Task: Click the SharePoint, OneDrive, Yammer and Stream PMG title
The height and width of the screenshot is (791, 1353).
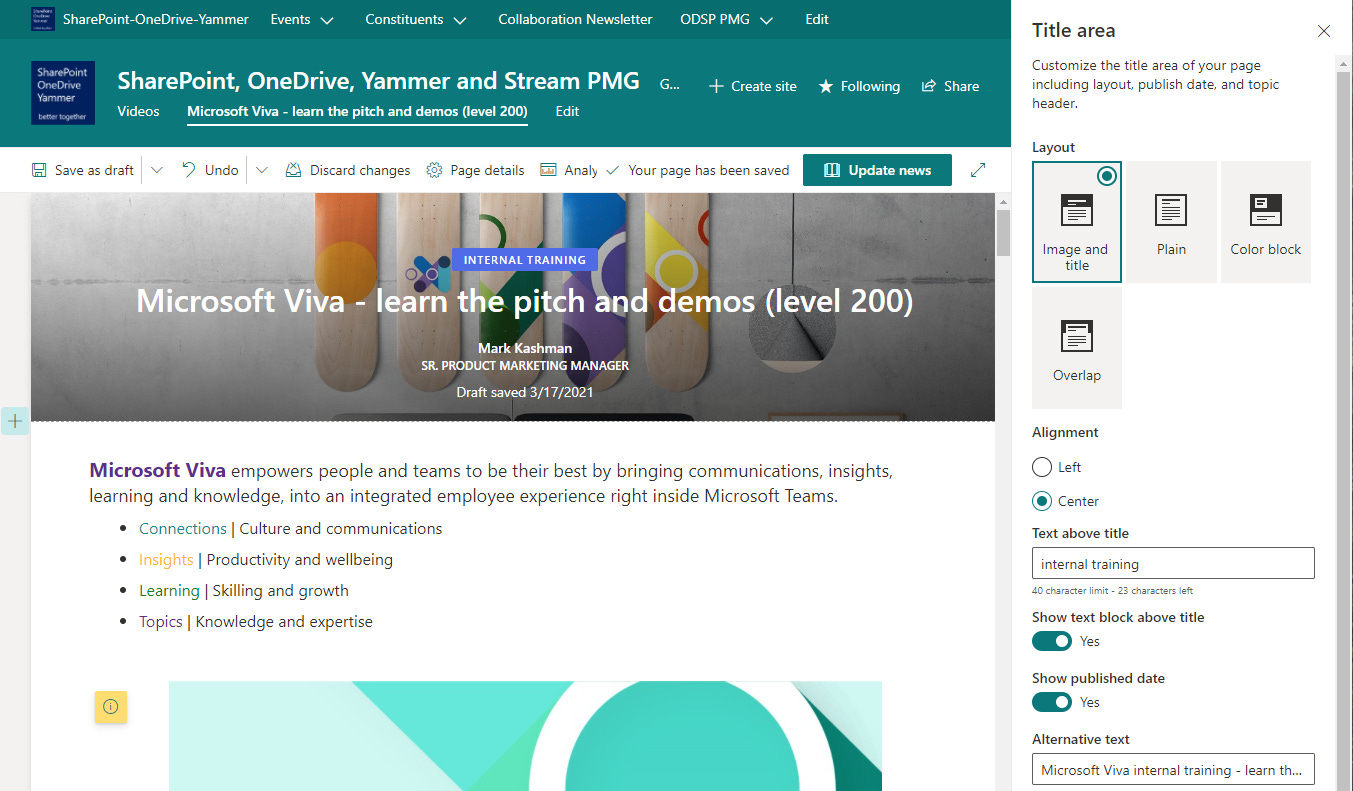Action: coord(378,81)
